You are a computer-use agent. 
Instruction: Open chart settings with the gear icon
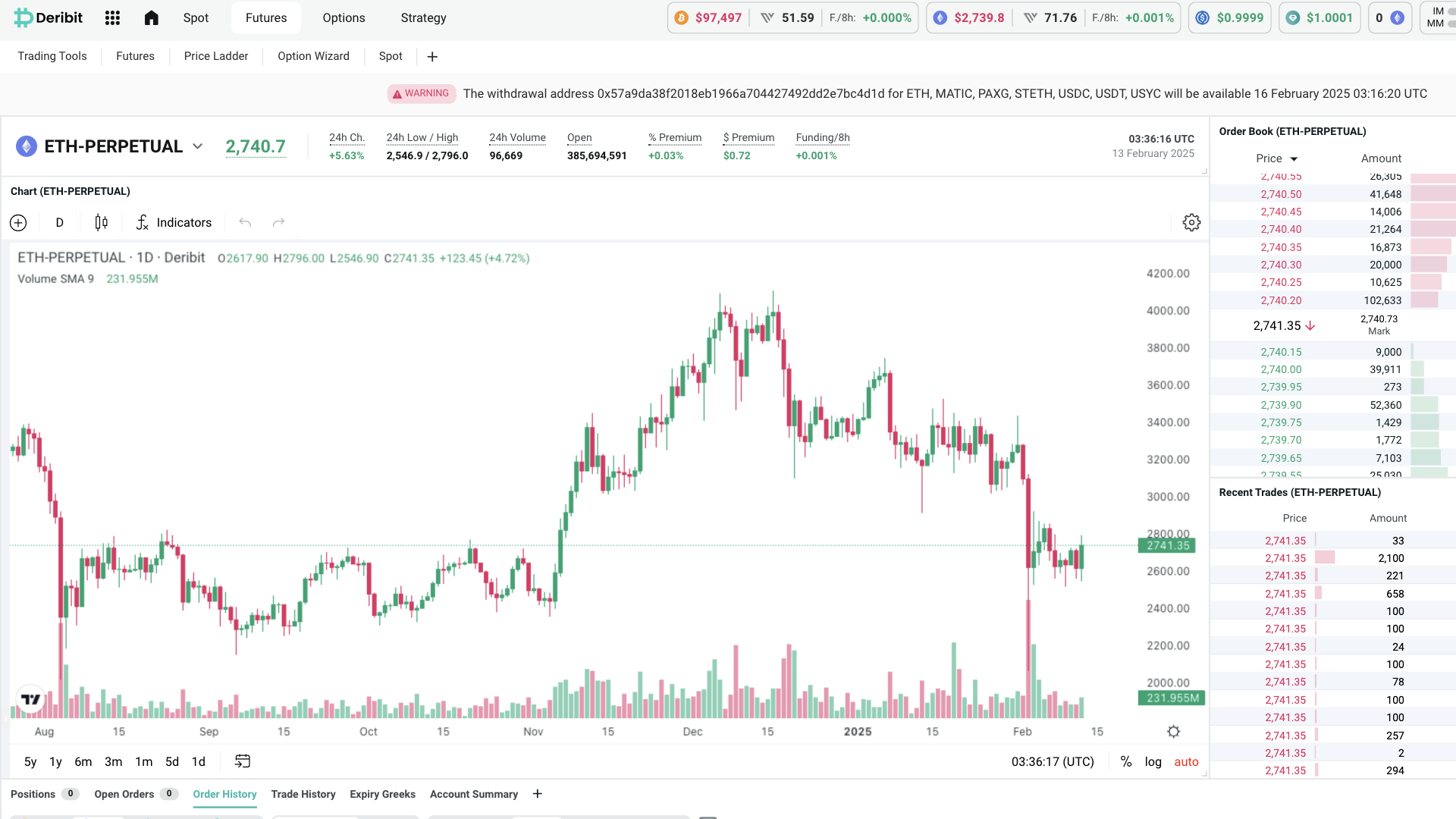tap(1191, 222)
